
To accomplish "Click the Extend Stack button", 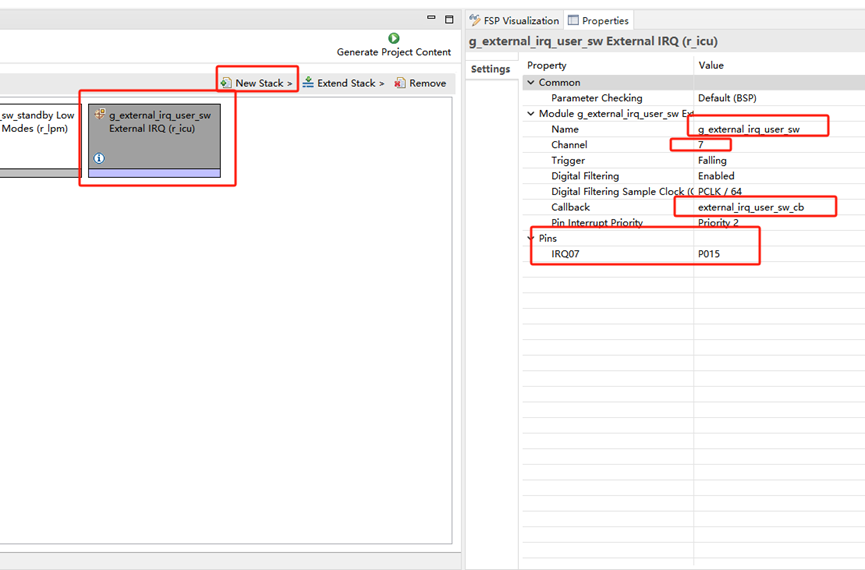I will [x=343, y=83].
